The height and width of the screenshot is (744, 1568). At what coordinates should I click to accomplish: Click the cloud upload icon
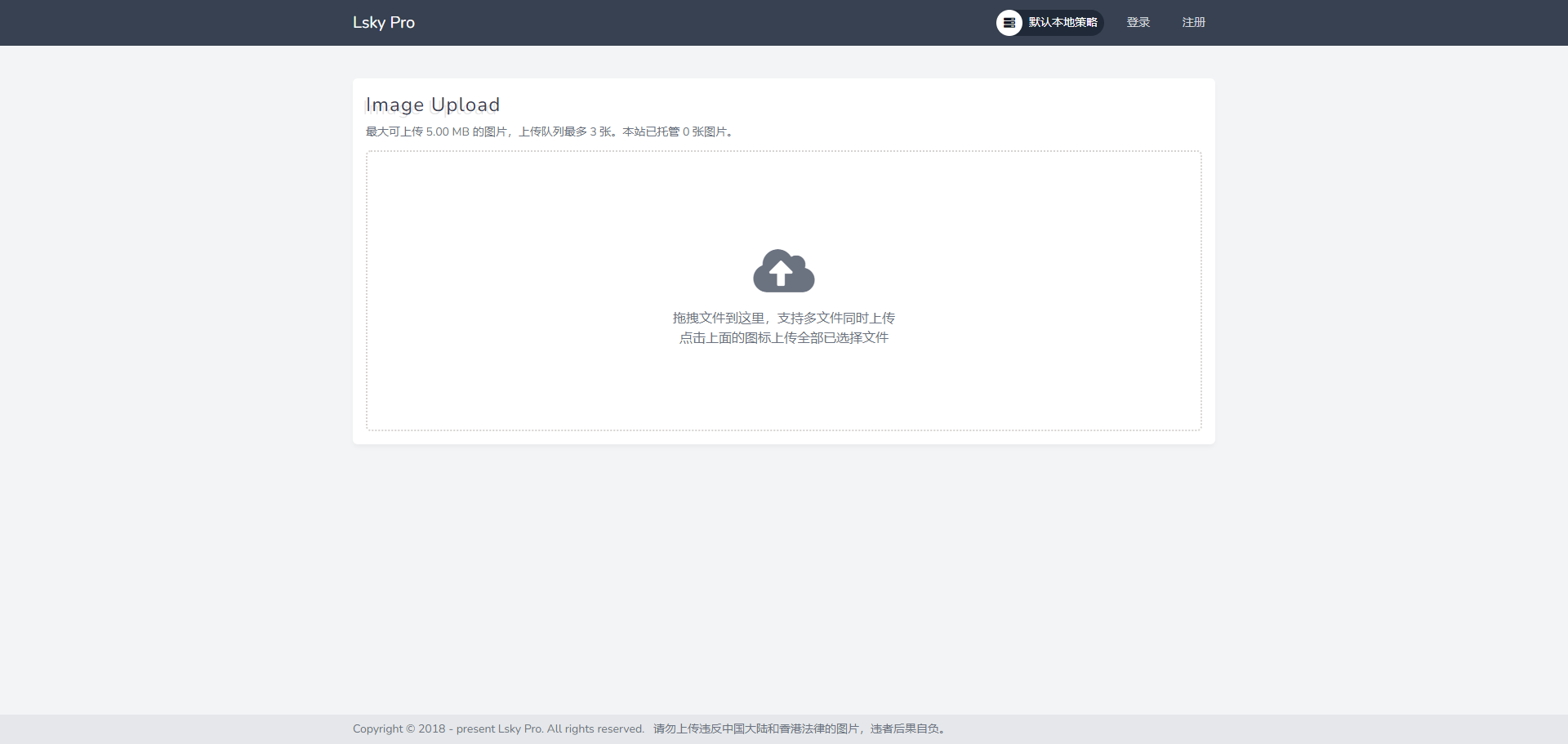tap(783, 271)
